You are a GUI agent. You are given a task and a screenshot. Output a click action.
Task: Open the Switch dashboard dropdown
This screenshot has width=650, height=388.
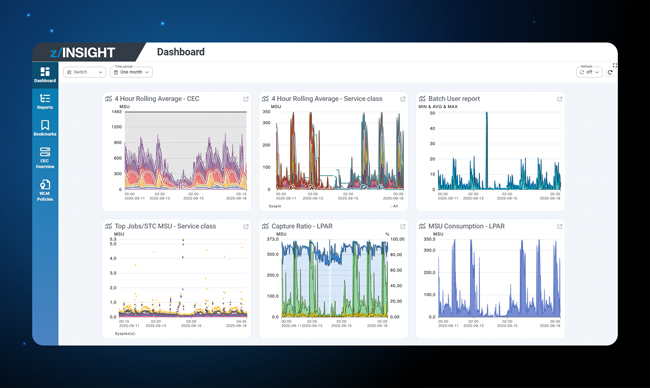click(x=85, y=72)
